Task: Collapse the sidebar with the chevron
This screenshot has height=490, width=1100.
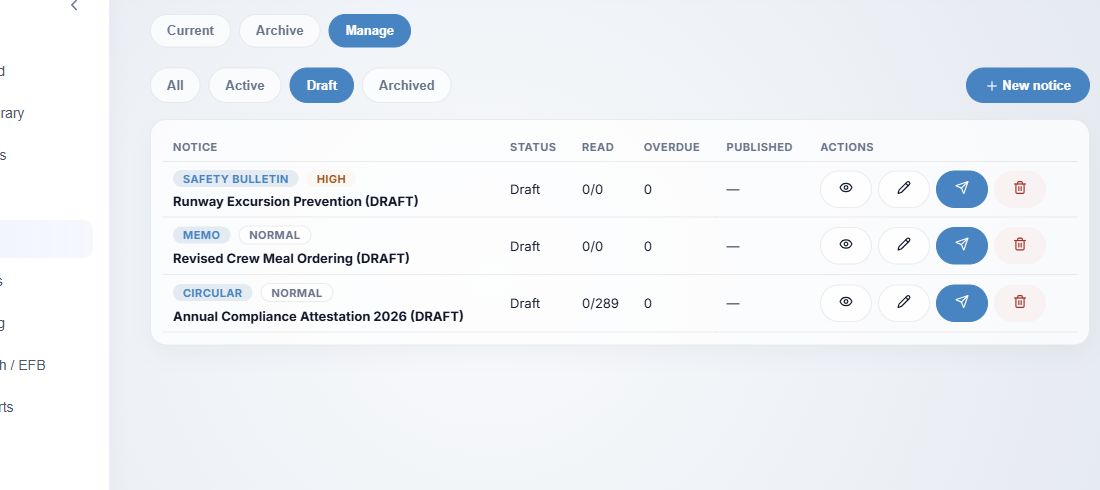Action: point(74,6)
